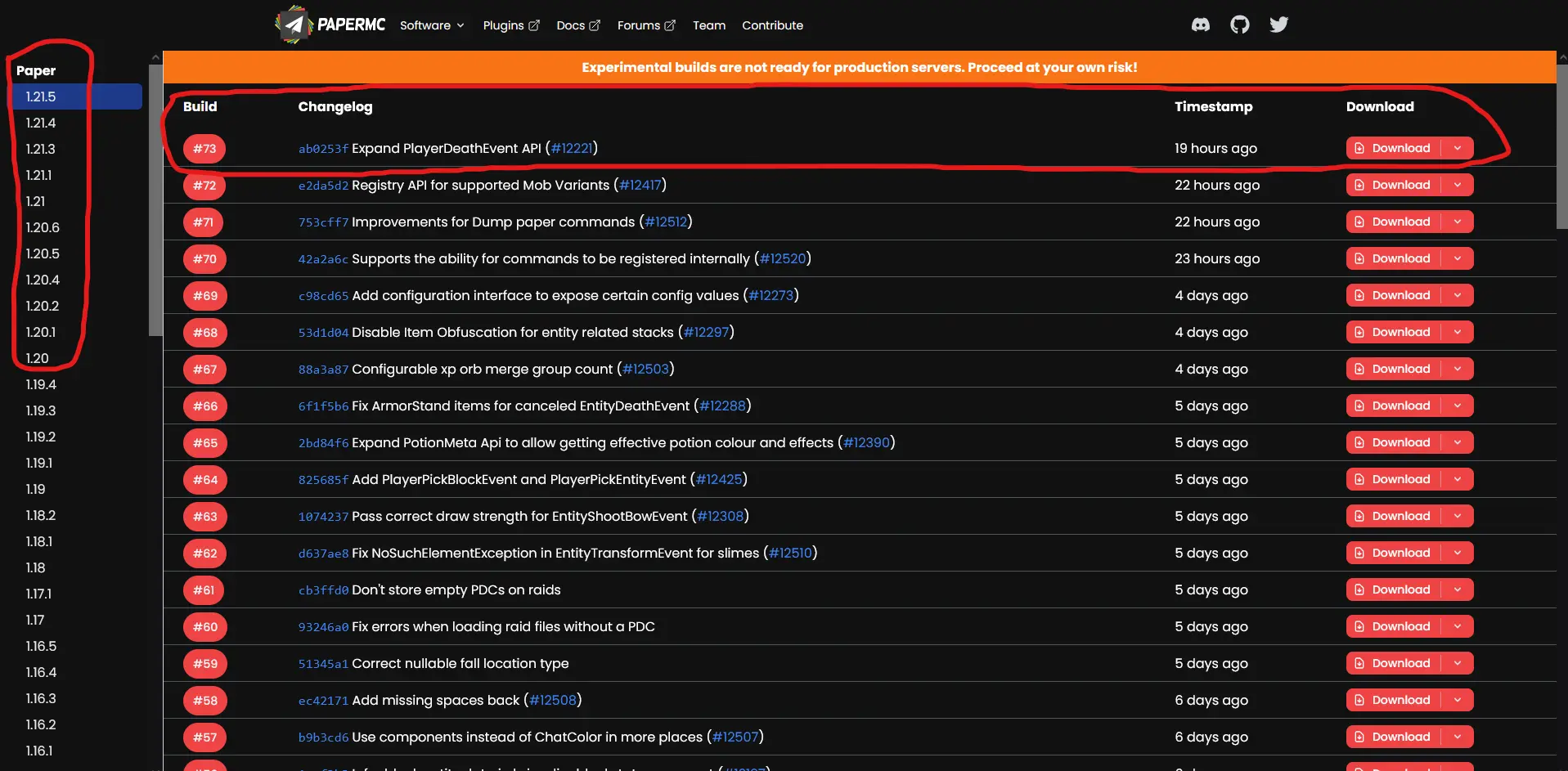
Task: Click the build #72 badge
Action: pos(204,186)
